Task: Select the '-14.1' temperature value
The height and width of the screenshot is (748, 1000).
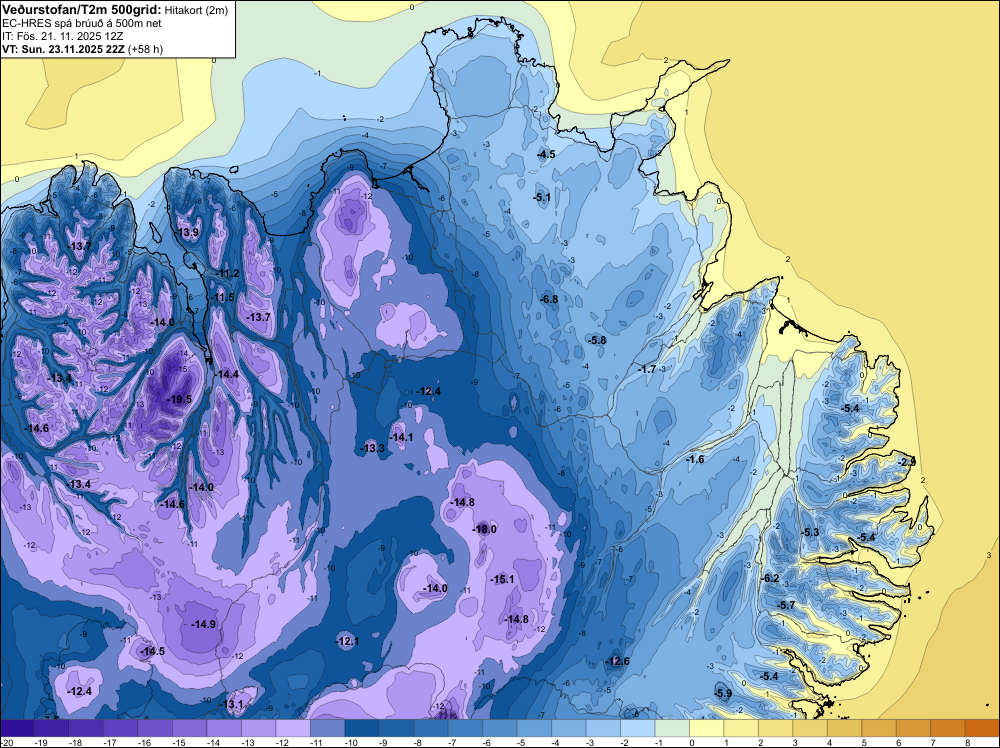Action: point(401,437)
